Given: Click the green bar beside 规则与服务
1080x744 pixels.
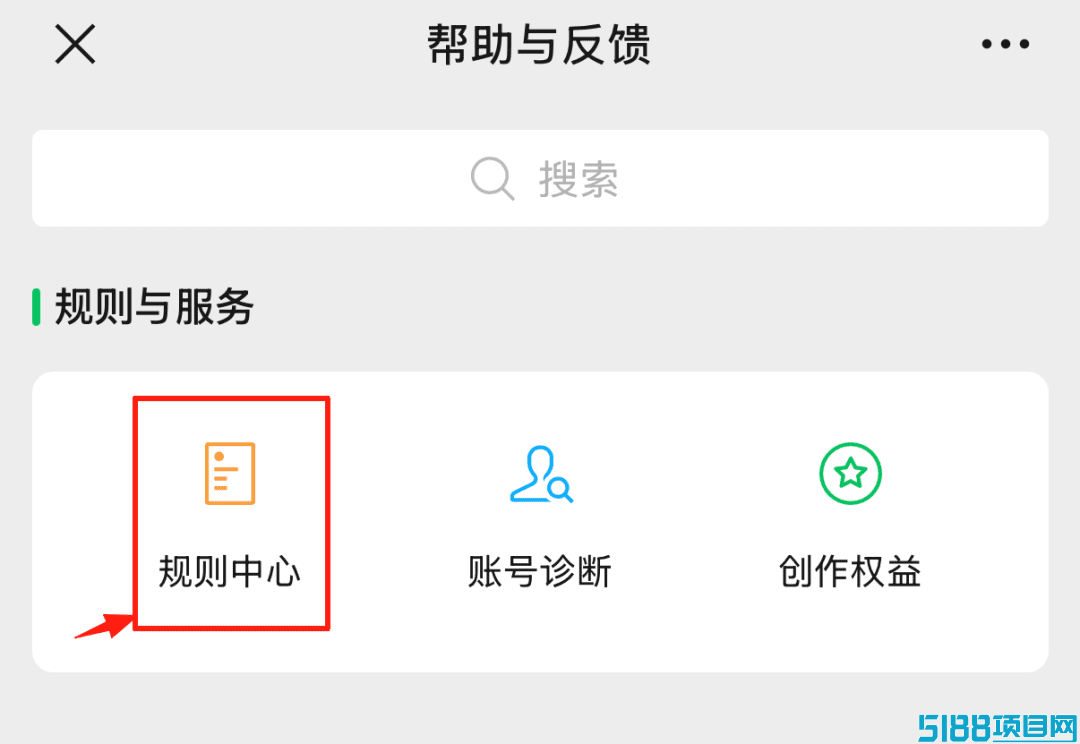Looking at the screenshot, I should (37, 307).
